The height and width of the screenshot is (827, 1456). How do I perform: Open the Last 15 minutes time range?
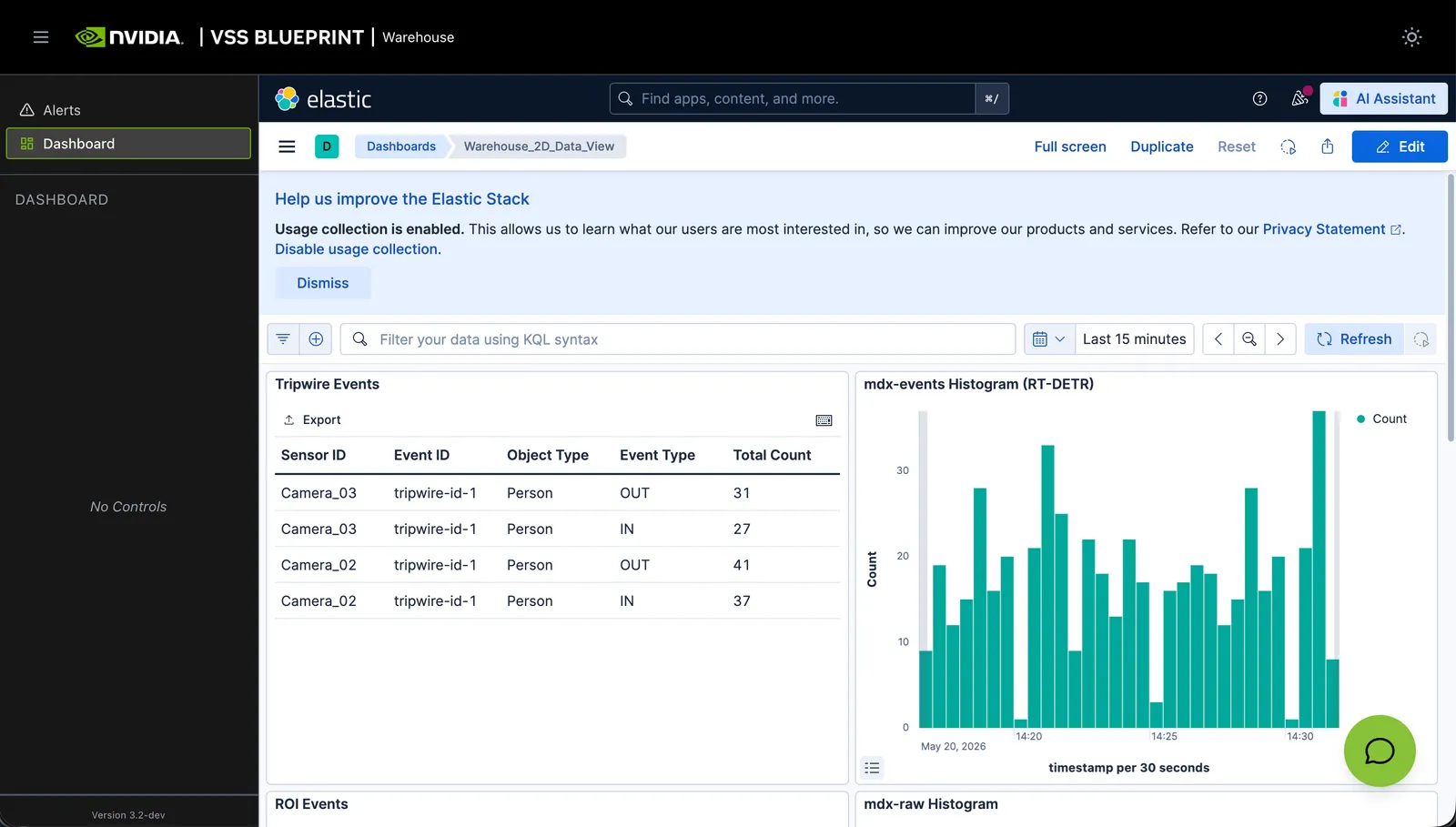point(1134,339)
